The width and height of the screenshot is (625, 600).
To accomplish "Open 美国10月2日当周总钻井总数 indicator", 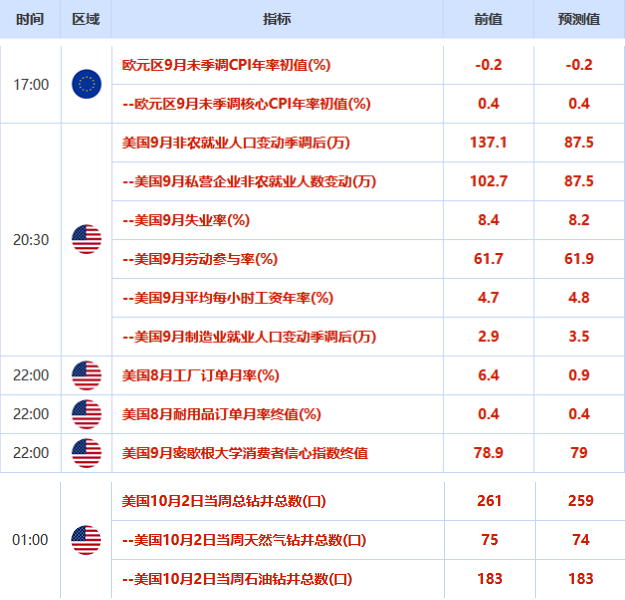I will (224, 501).
